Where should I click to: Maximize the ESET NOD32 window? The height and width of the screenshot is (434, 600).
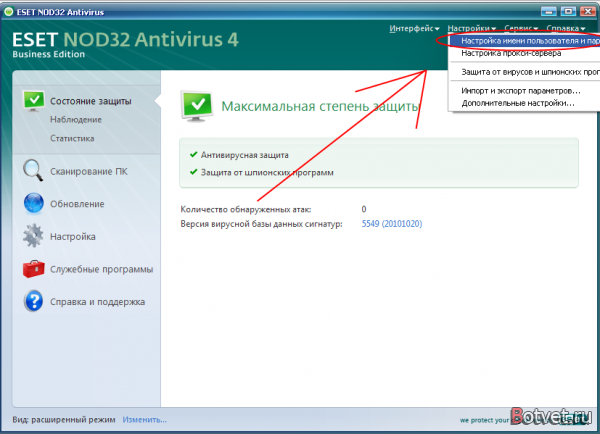point(568,11)
